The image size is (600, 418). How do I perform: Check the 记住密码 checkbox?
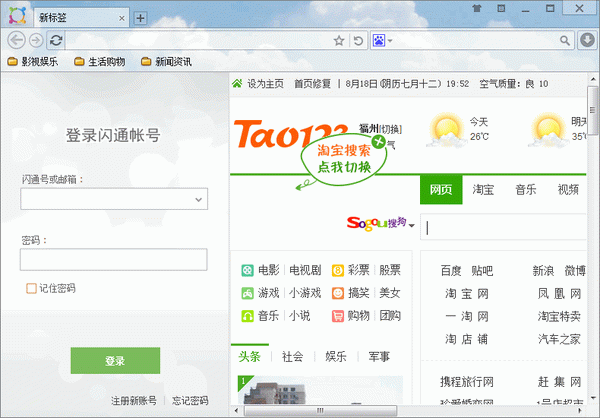31,288
